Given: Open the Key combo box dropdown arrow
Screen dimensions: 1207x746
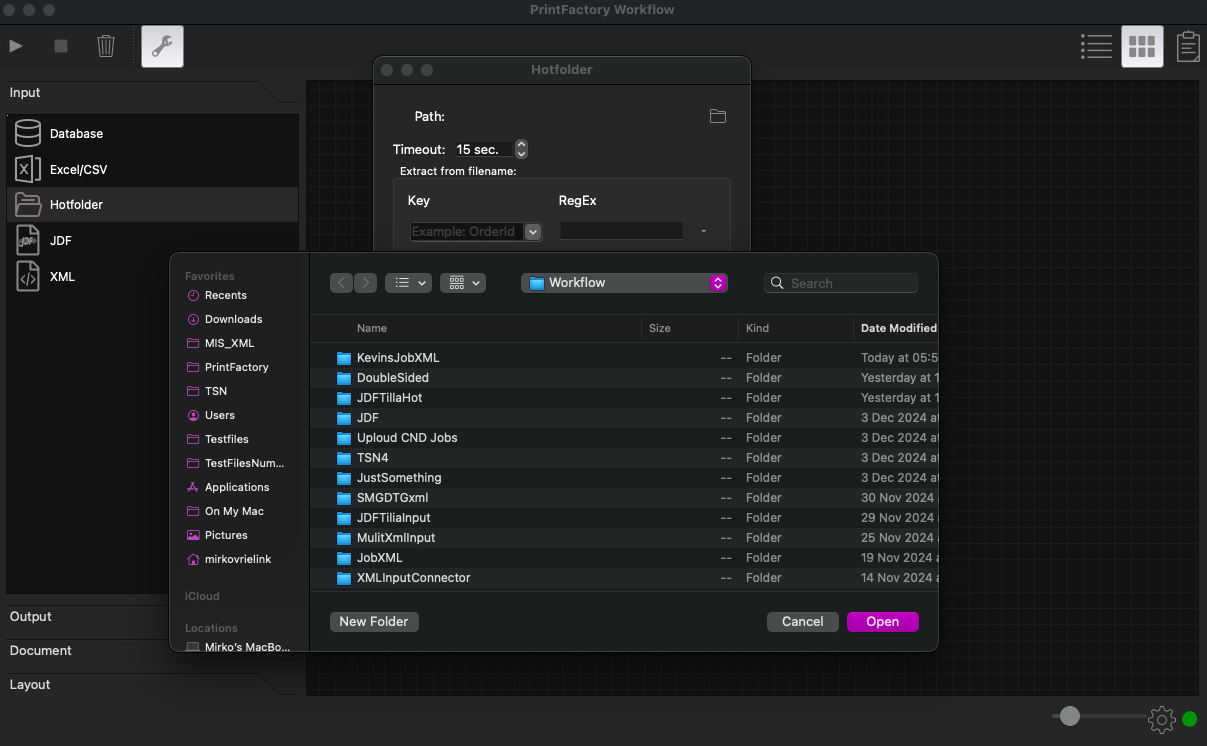Looking at the screenshot, I should [533, 231].
